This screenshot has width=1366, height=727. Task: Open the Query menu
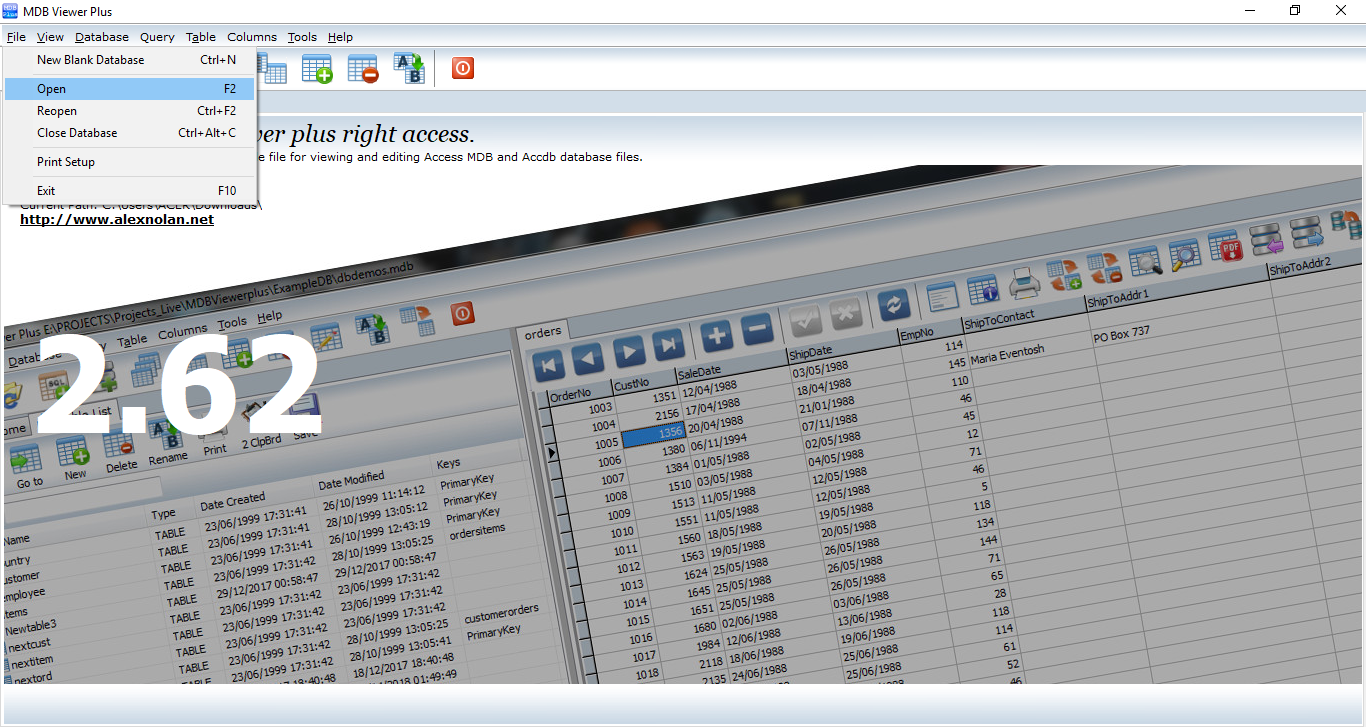click(157, 37)
